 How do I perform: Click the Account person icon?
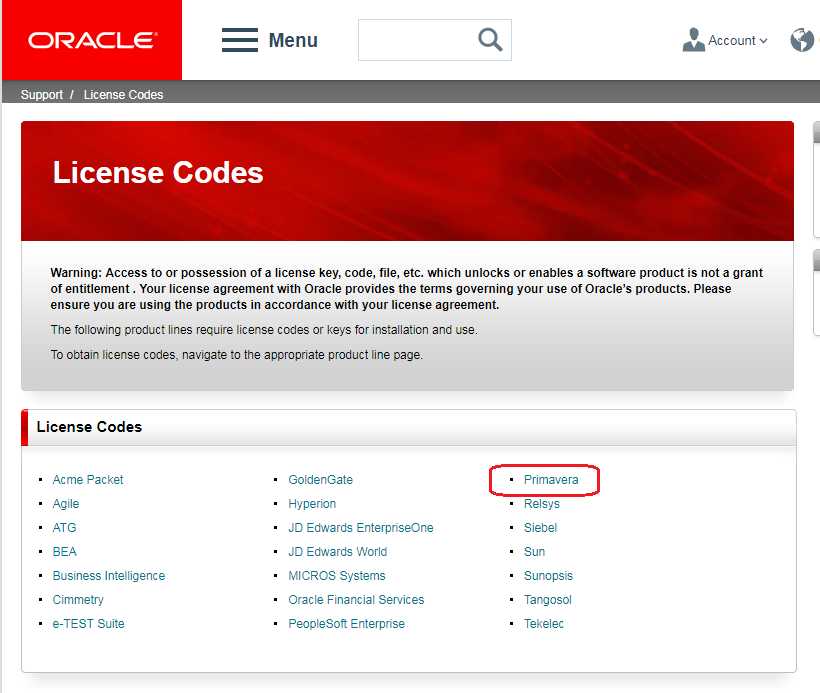click(693, 40)
